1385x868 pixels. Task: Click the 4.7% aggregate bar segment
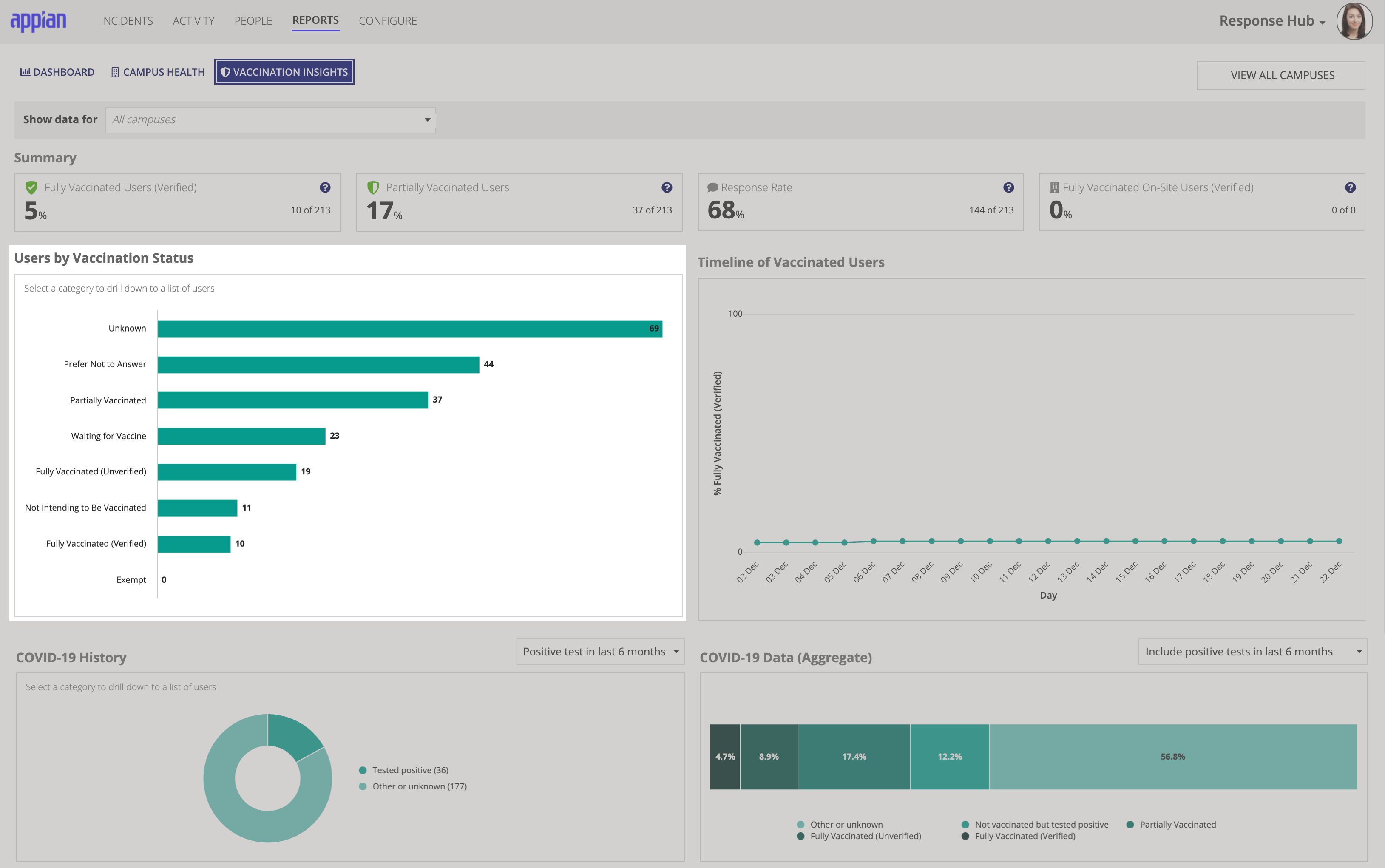pos(725,757)
